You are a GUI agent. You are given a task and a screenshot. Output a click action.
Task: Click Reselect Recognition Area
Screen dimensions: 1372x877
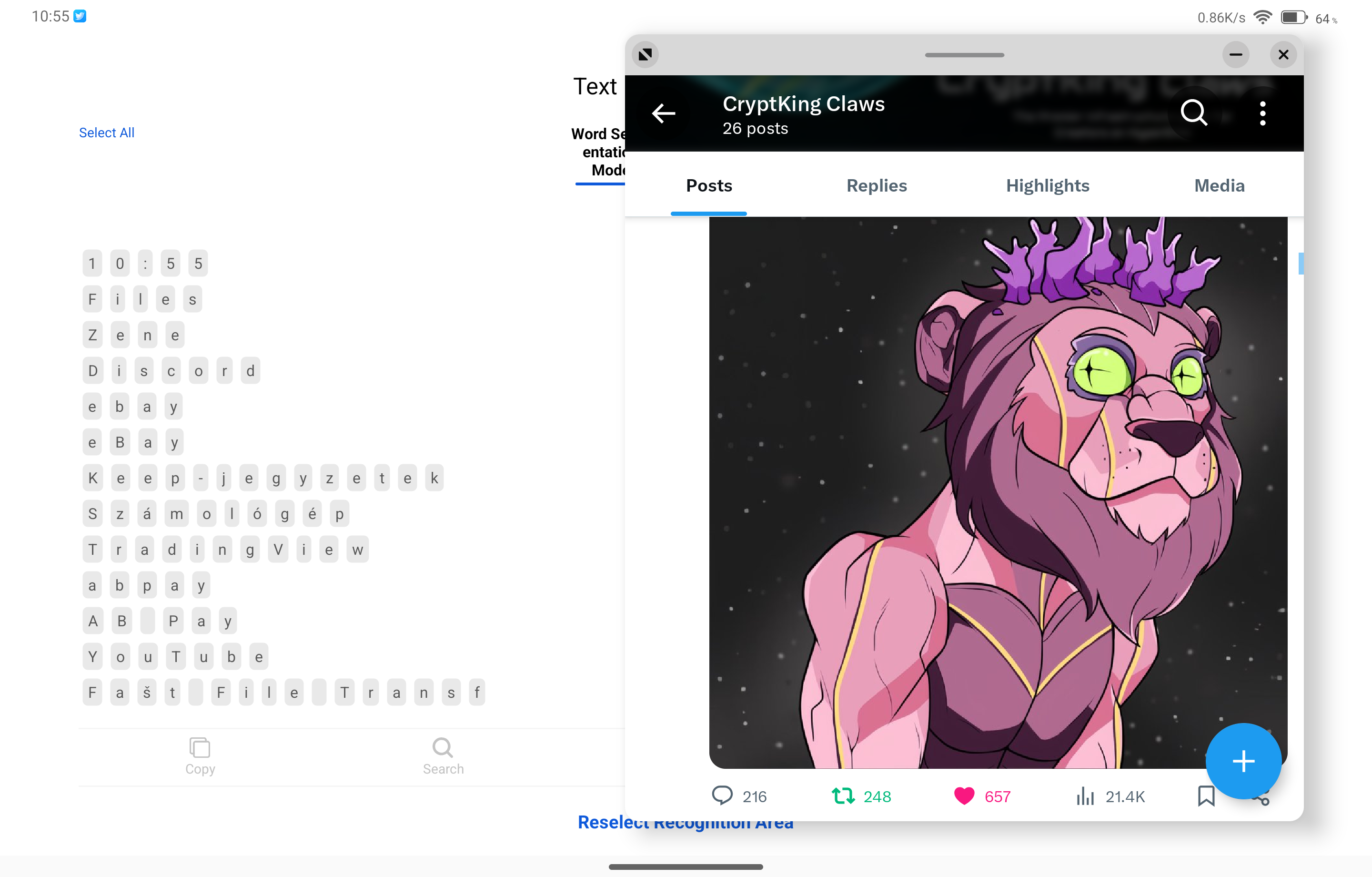click(686, 822)
